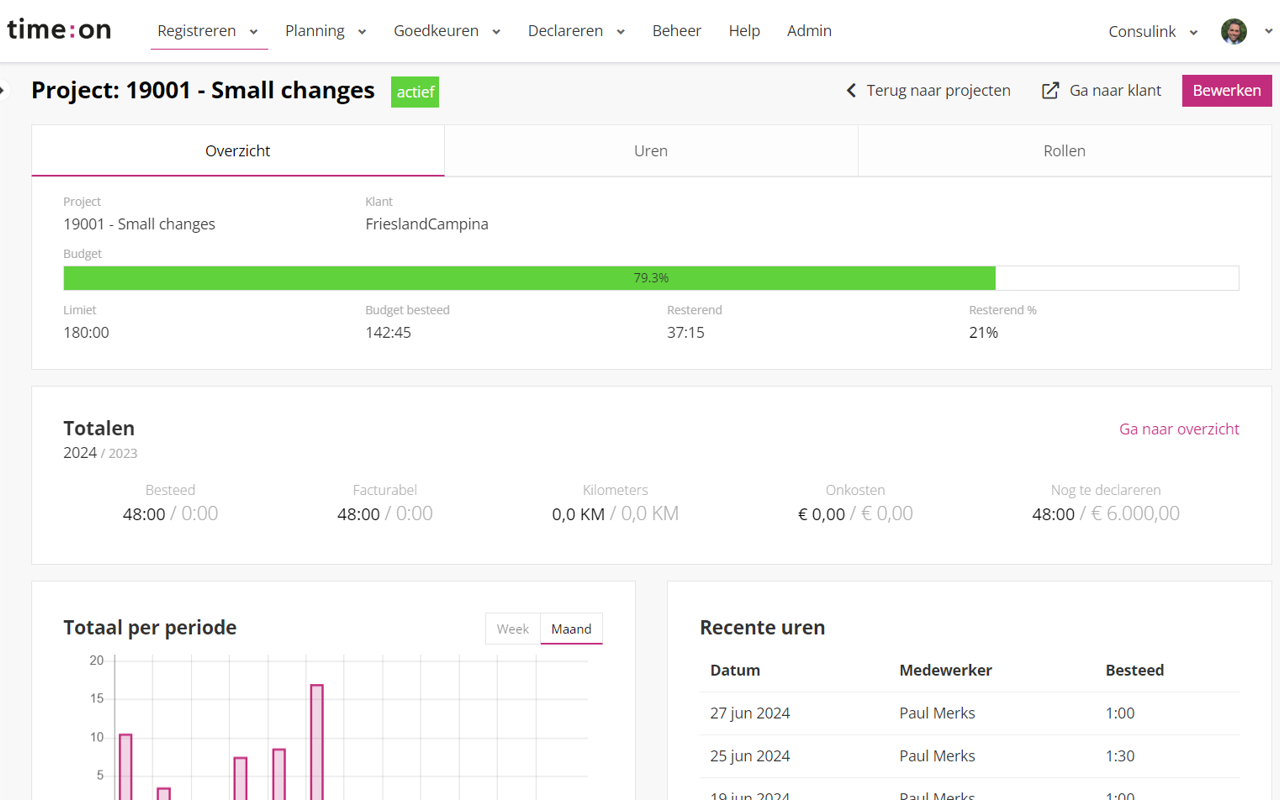Select the 2024 year in Totalen
The height and width of the screenshot is (800, 1280).
click(x=80, y=453)
